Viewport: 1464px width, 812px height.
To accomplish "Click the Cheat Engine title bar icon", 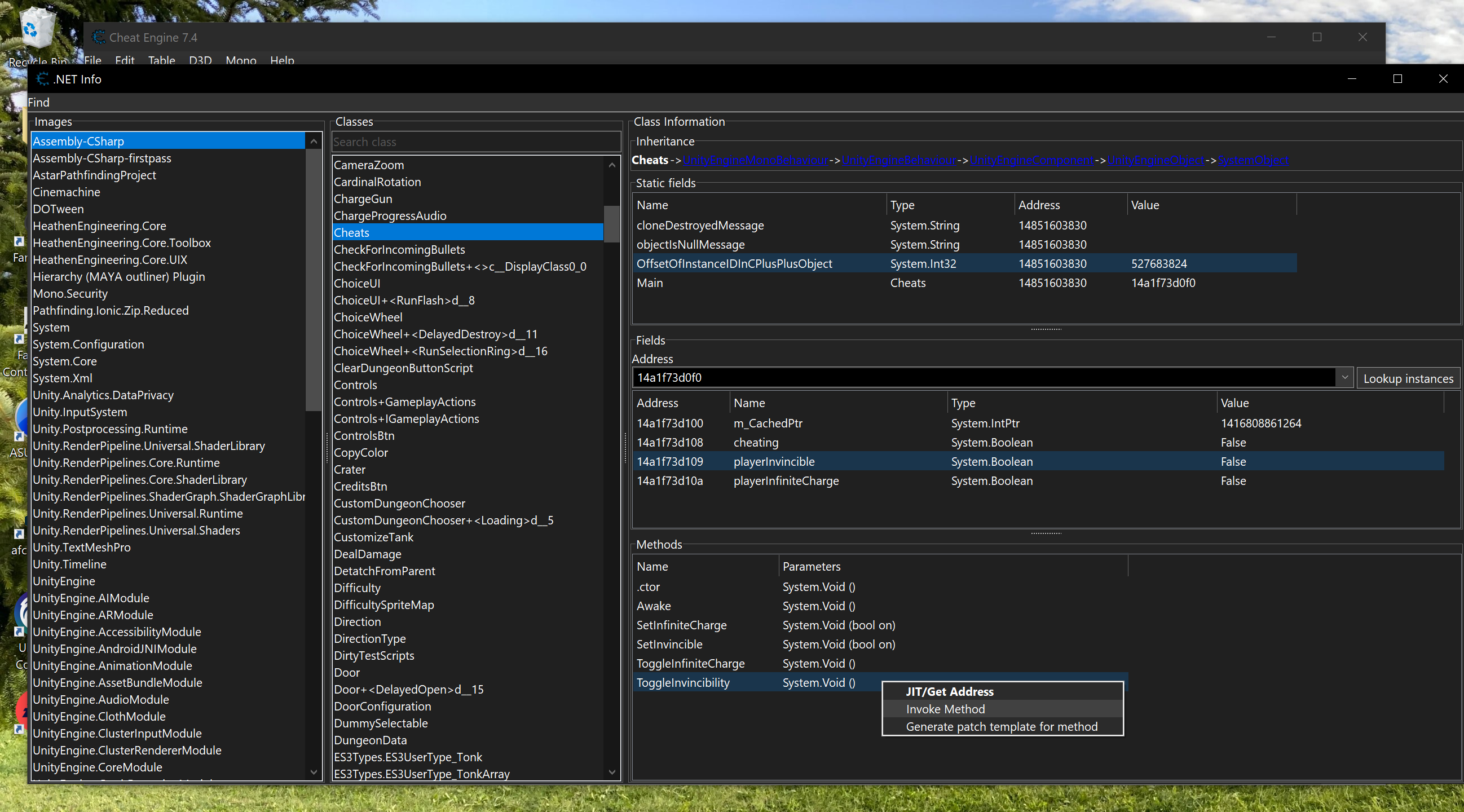I will [99, 38].
